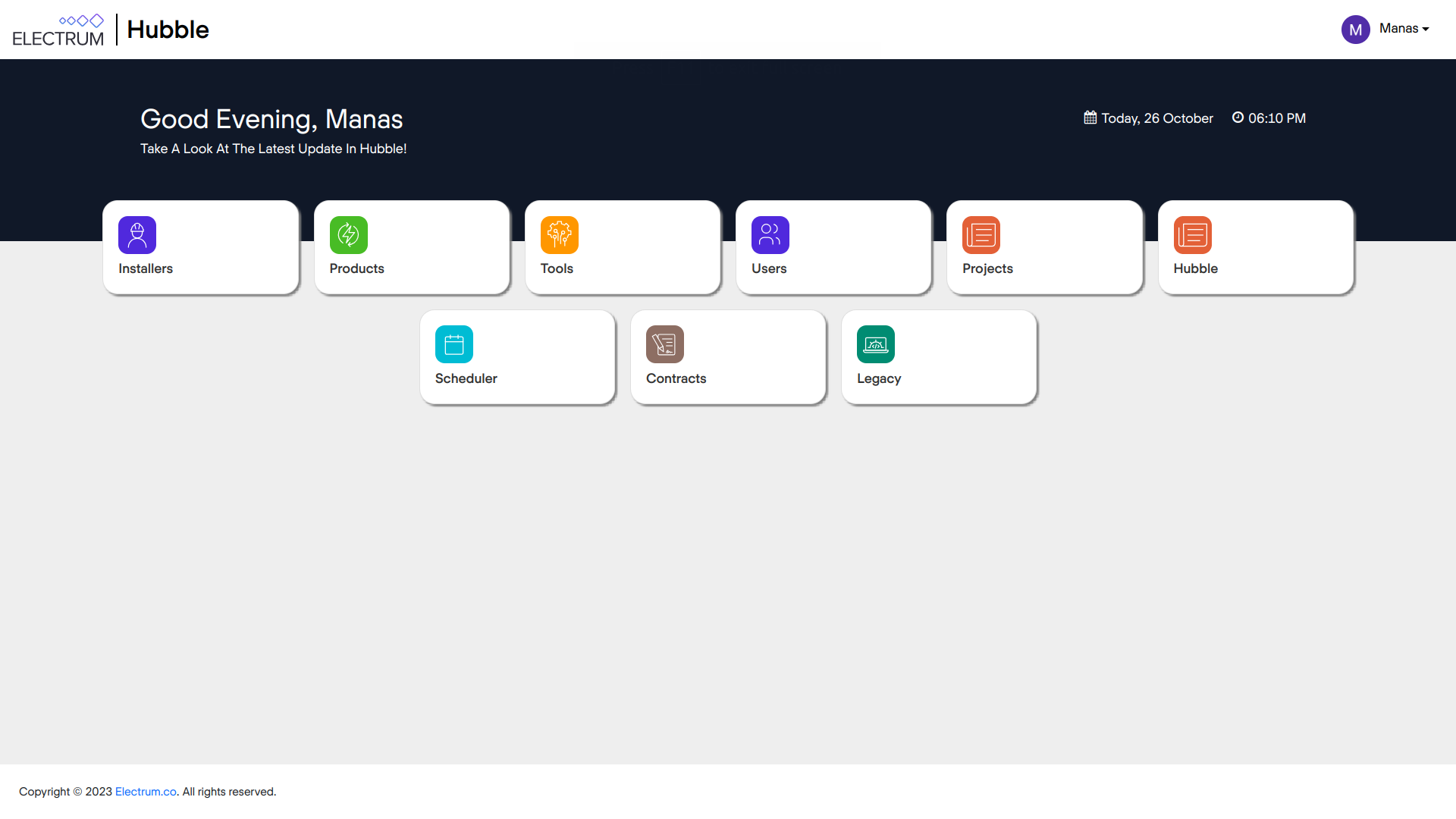Launch the Scheduler label

(466, 378)
